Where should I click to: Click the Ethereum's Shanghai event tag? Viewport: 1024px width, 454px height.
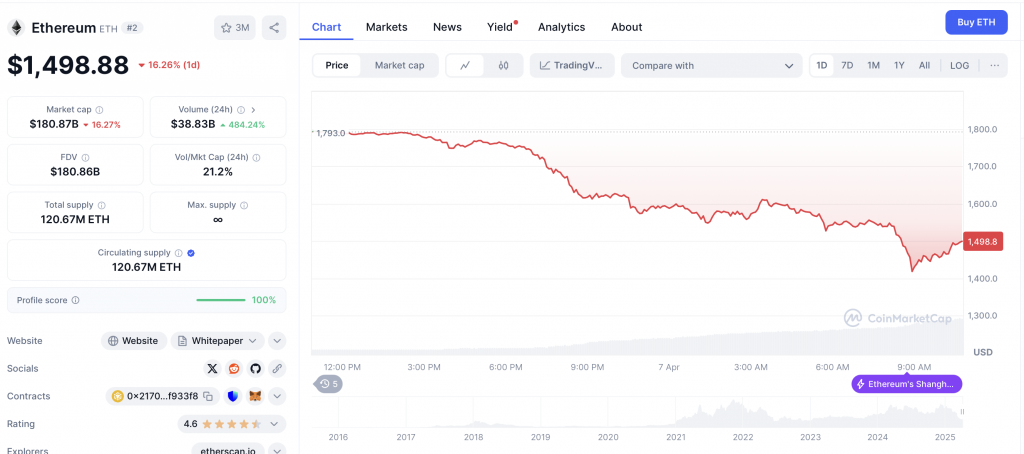pyautogui.click(x=906, y=384)
